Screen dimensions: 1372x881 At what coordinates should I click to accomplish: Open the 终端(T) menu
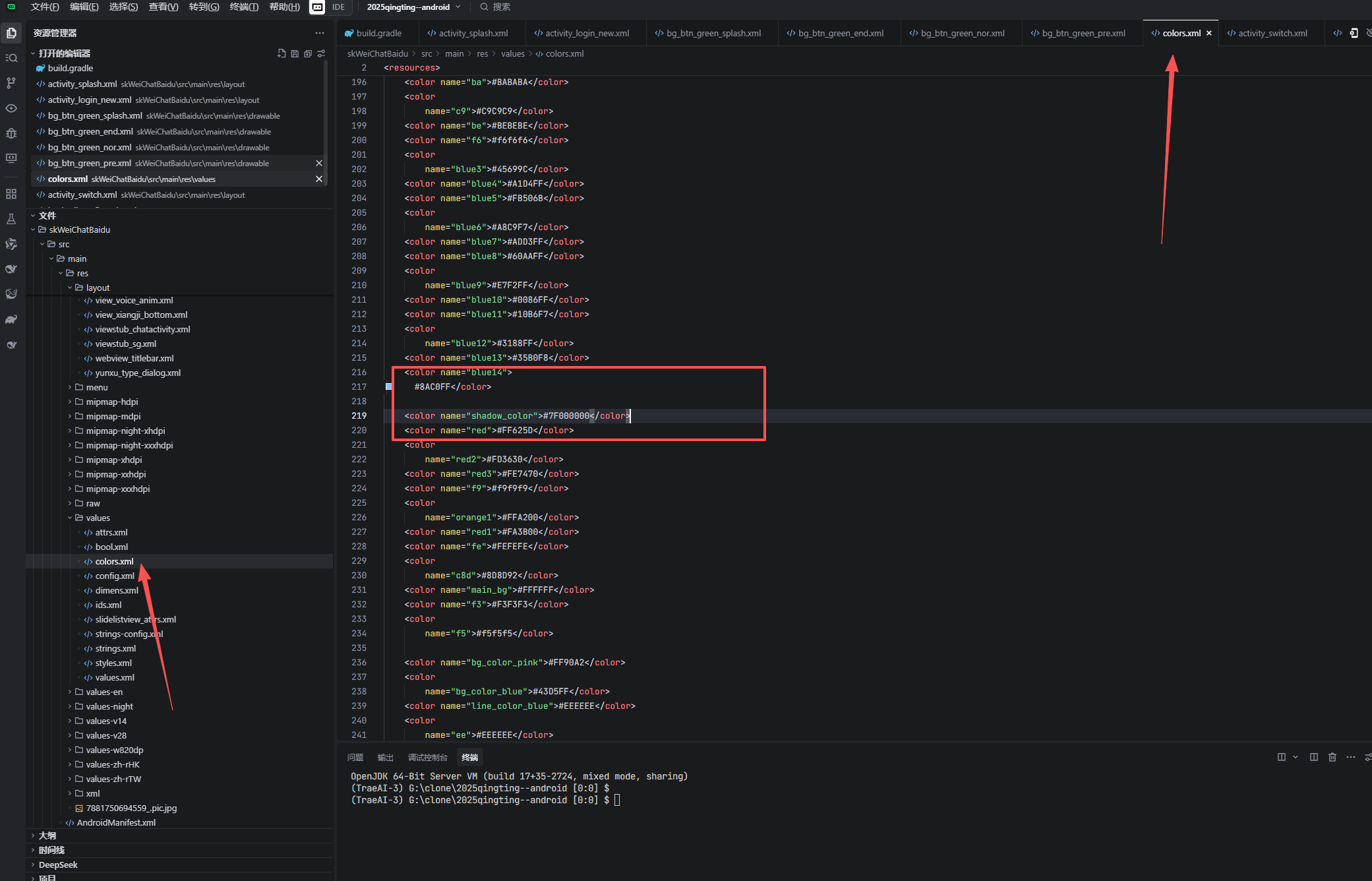pos(244,7)
